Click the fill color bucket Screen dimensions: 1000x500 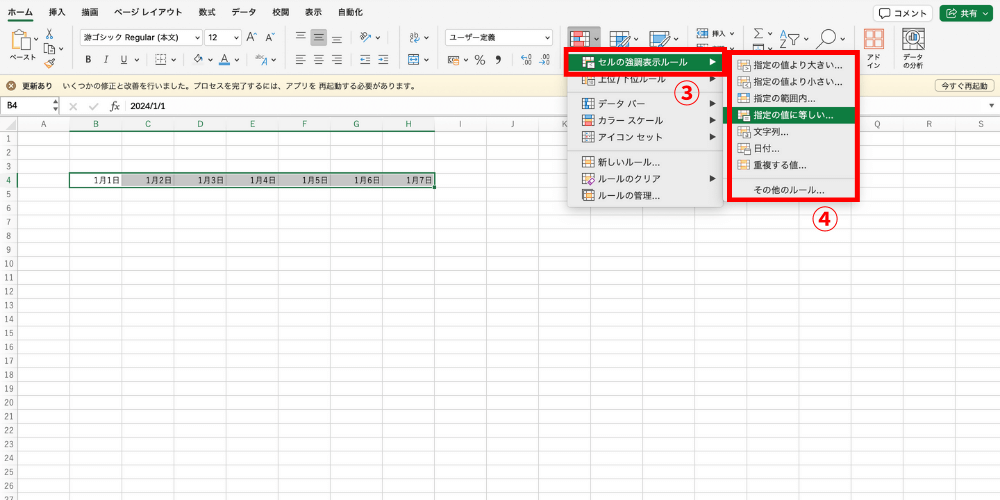198,60
